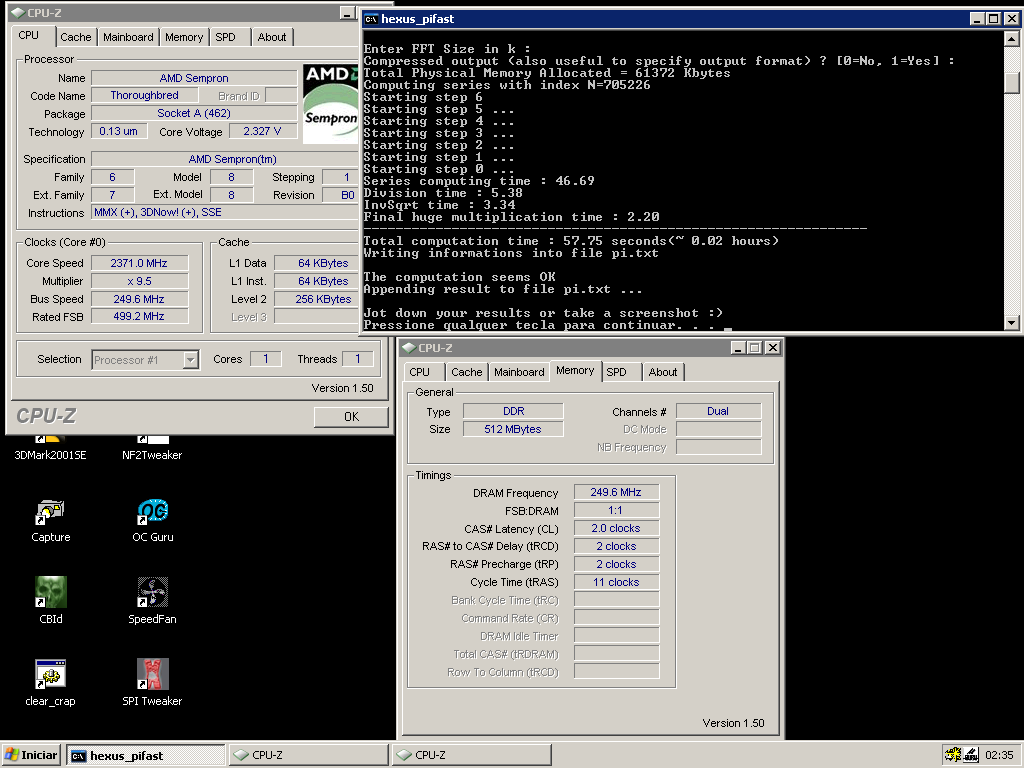Click the console scrollbar thumb
The width and height of the screenshot is (1024, 768).
click(x=1011, y=83)
